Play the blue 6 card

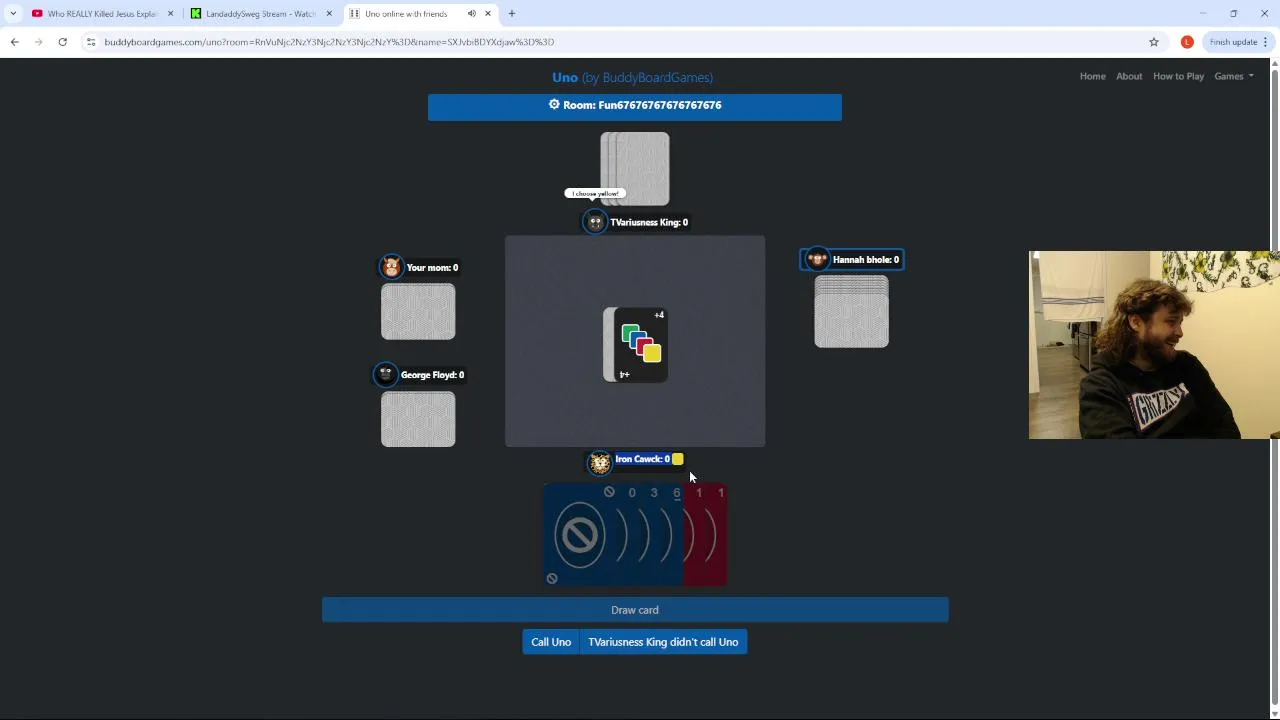click(674, 535)
